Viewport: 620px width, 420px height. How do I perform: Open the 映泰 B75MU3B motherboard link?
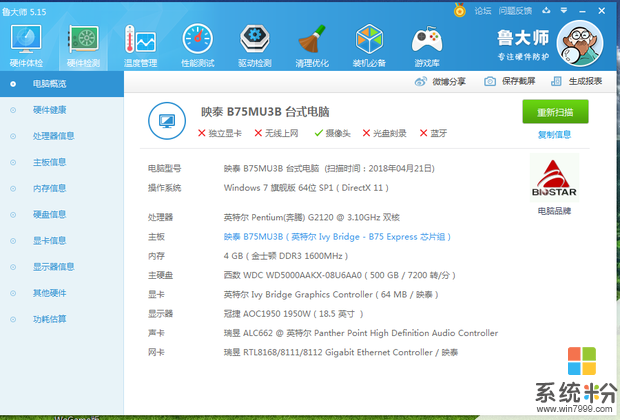[337, 237]
